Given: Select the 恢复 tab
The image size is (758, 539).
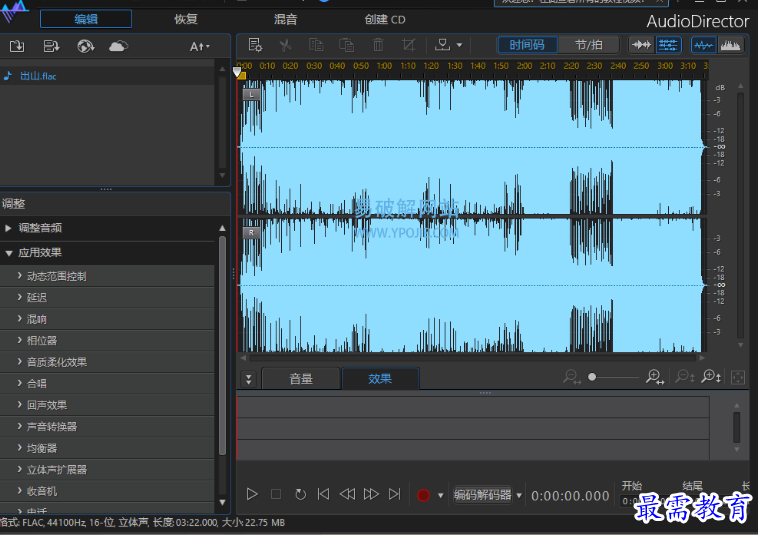Looking at the screenshot, I should point(186,19).
